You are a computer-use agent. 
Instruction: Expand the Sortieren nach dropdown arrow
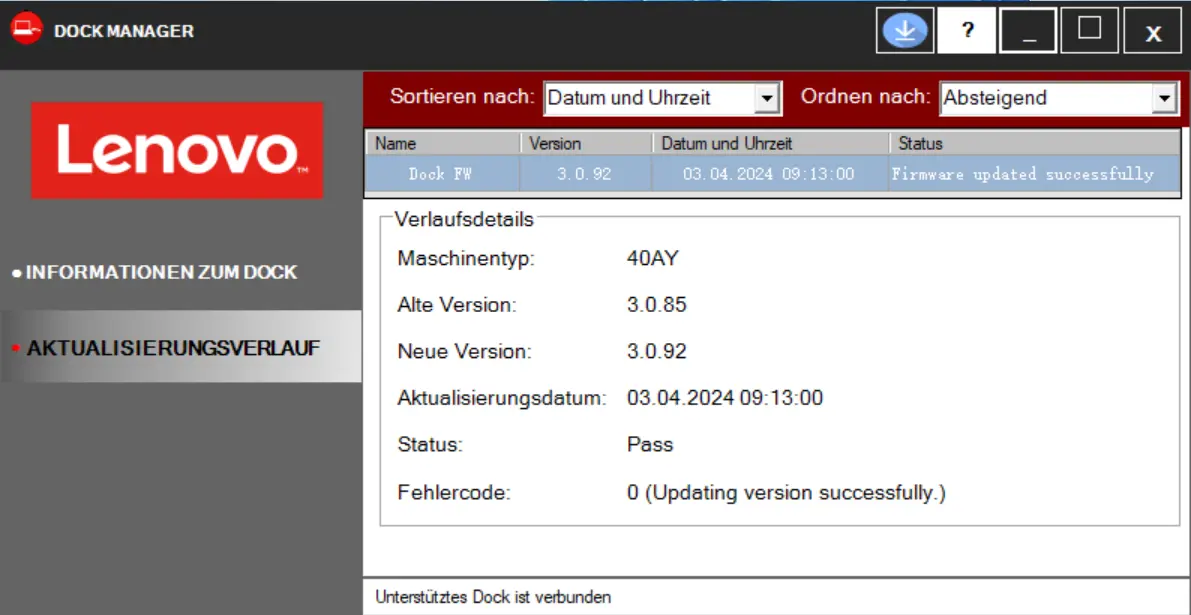coord(767,98)
